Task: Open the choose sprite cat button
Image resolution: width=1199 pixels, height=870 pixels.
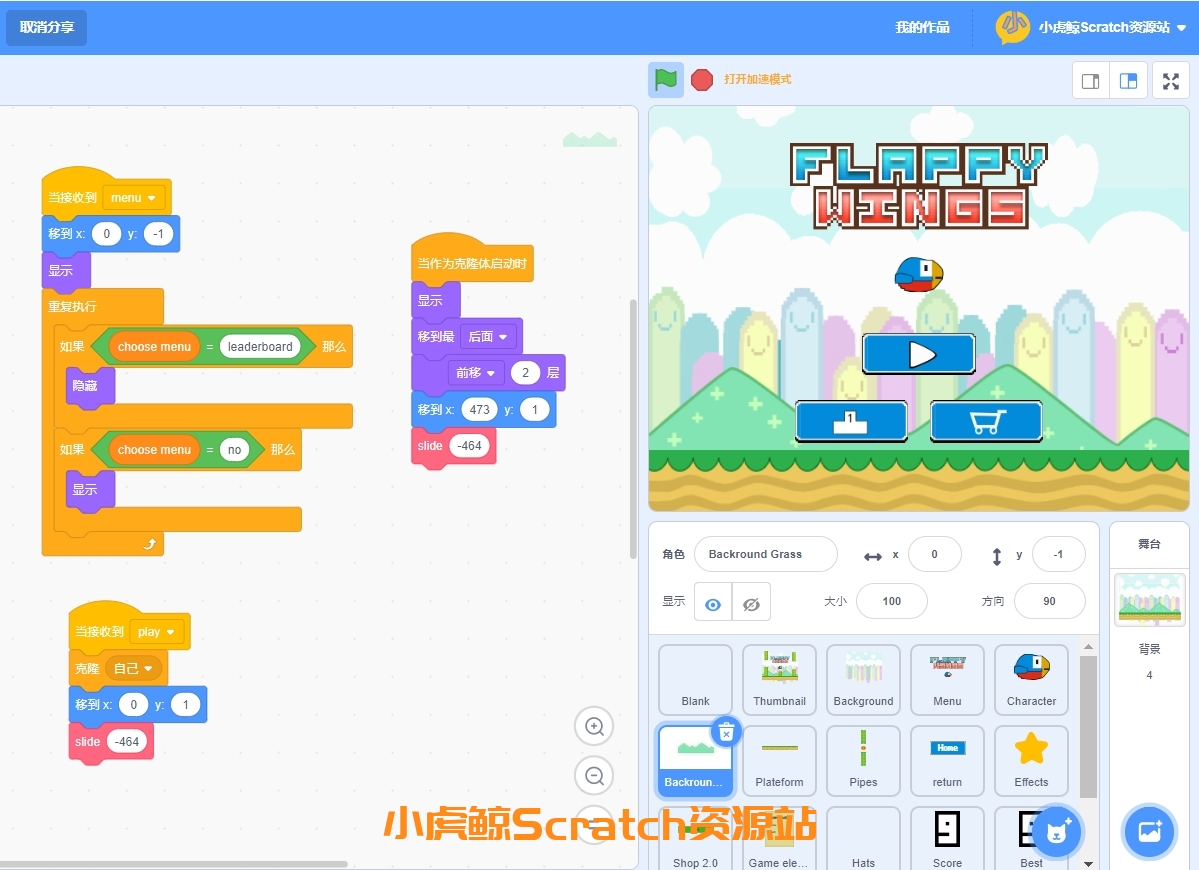Action: (1058, 831)
